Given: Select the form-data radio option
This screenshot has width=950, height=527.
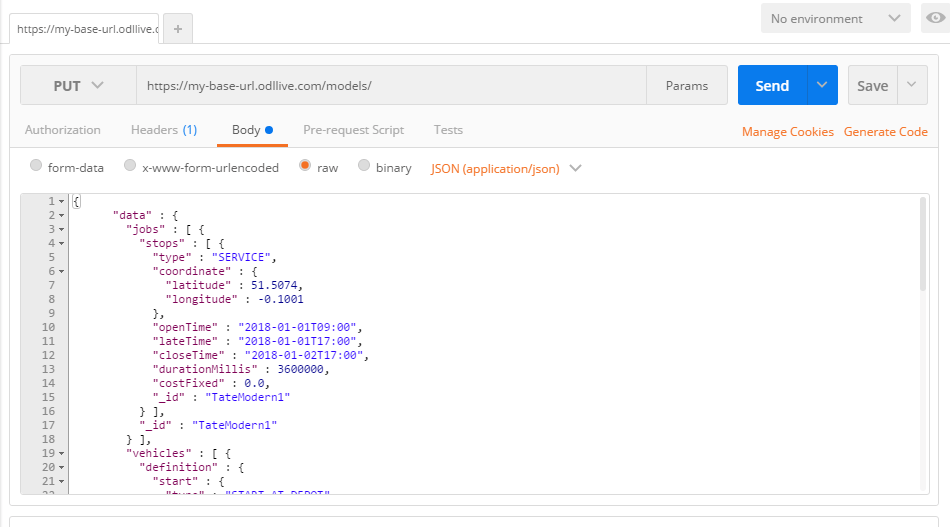Looking at the screenshot, I should pyautogui.click(x=37, y=167).
